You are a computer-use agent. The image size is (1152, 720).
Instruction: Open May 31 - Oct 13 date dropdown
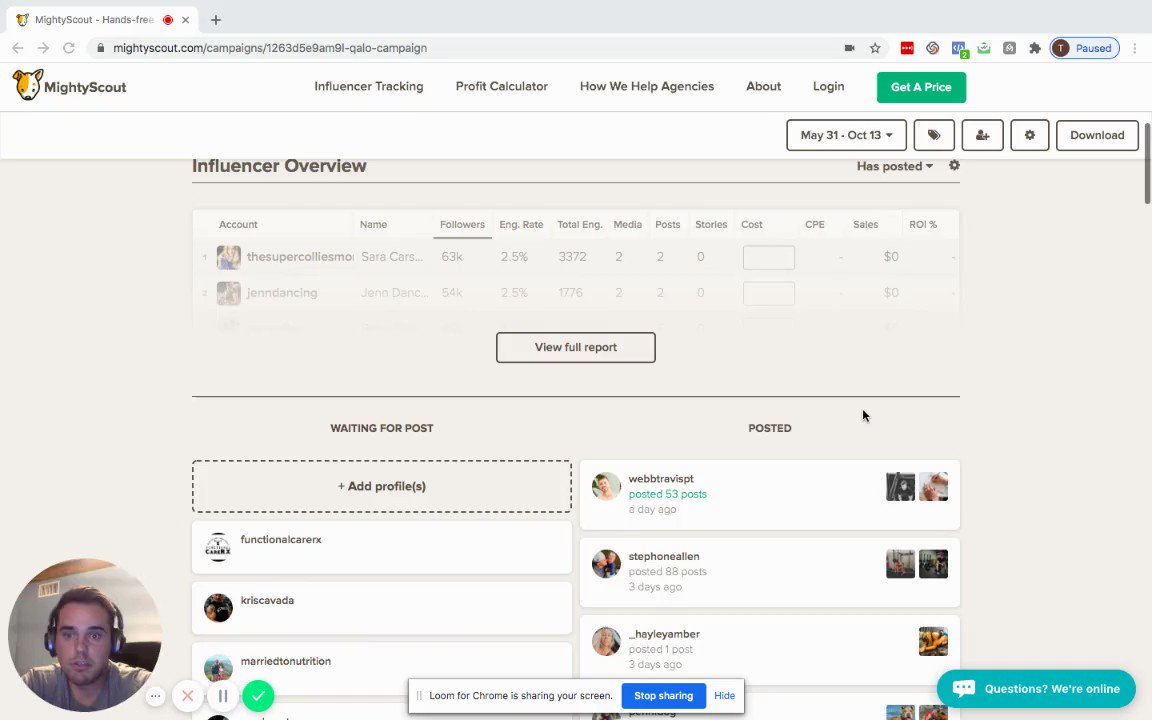[846, 135]
